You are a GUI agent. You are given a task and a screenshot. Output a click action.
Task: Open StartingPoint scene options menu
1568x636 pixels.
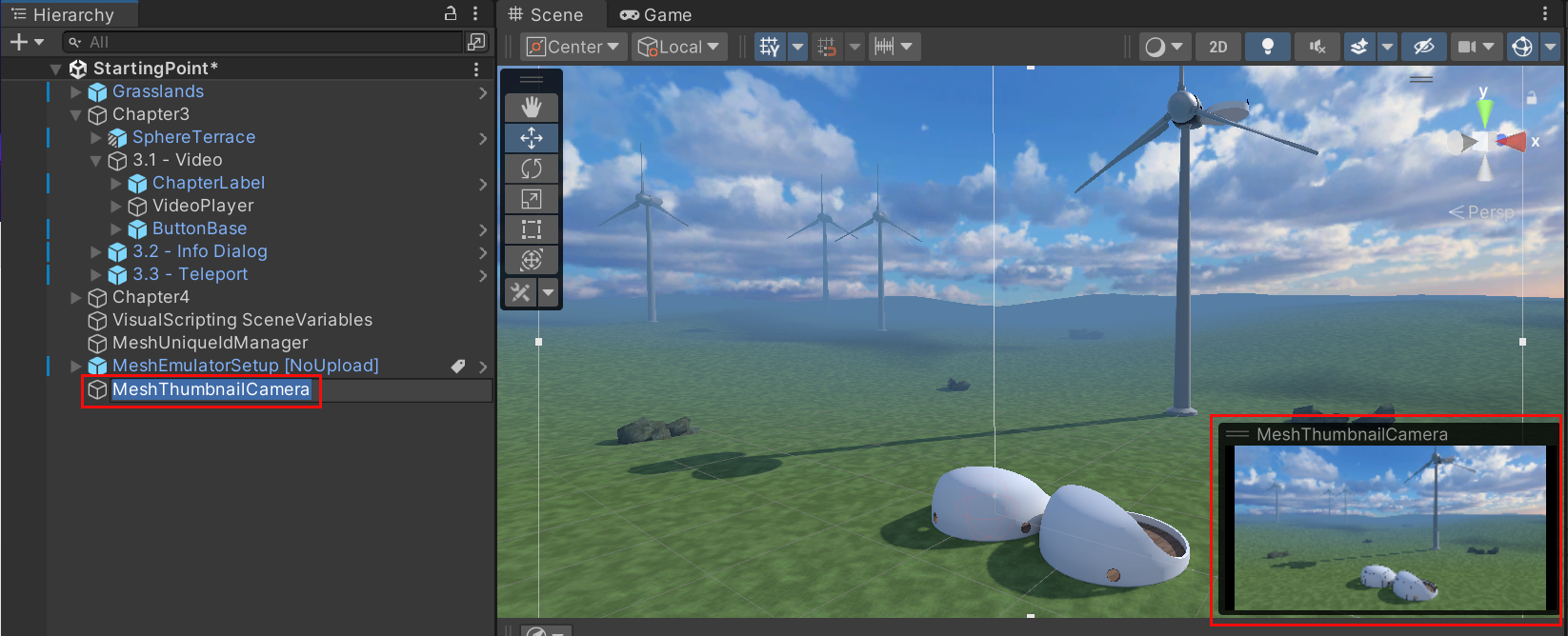click(476, 69)
